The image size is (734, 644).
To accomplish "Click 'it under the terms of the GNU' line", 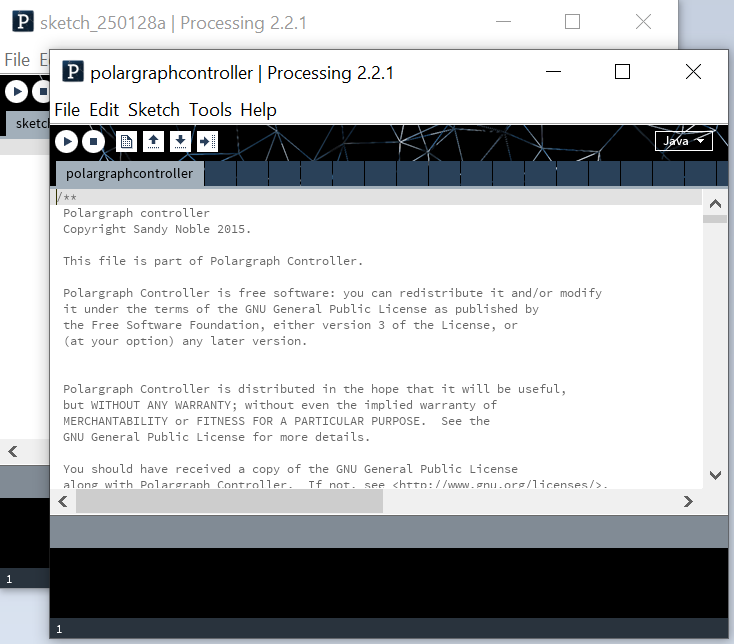I will [x=301, y=309].
